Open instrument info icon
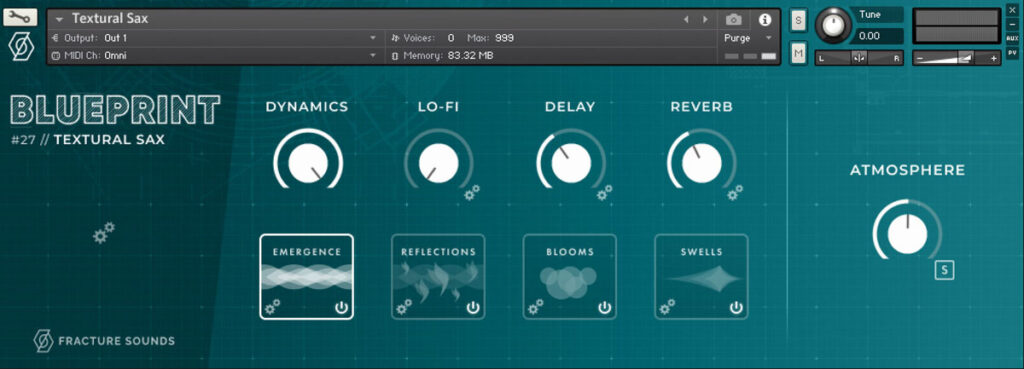Screen dimensions: 1024x369 click(x=765, y=20)
